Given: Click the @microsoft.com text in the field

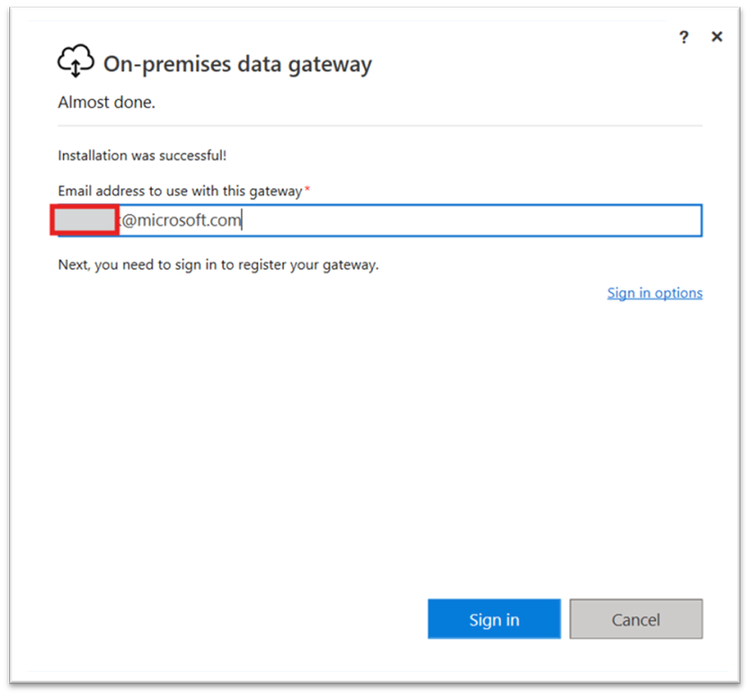Looking at the screenshot, I should pos(182,220).
